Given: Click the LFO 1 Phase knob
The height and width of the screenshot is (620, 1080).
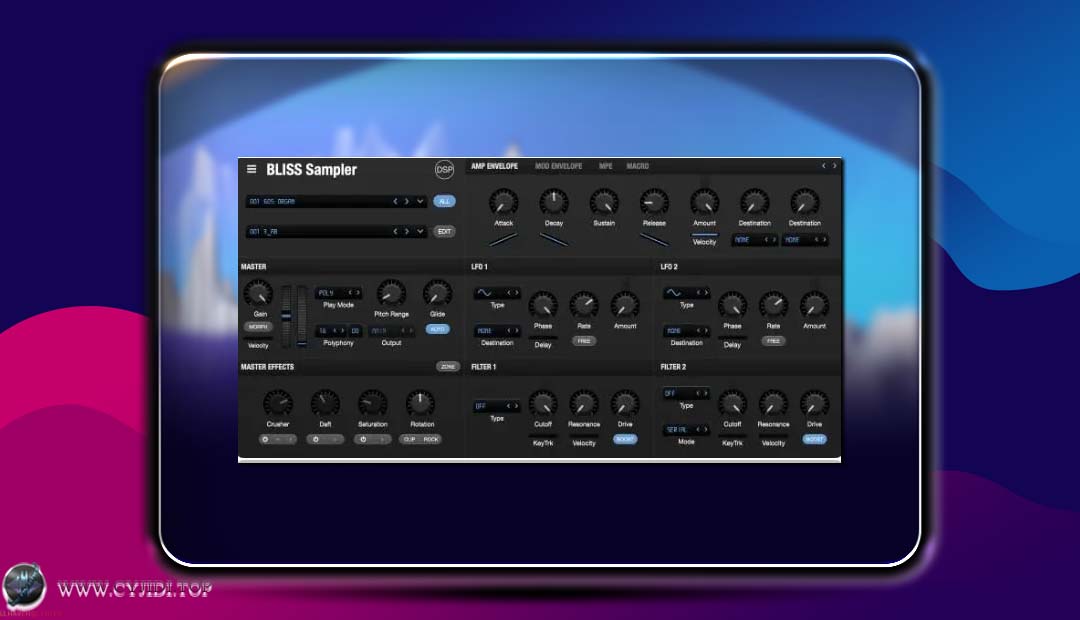Looking at the screenshot, I should tap(543, 305).
